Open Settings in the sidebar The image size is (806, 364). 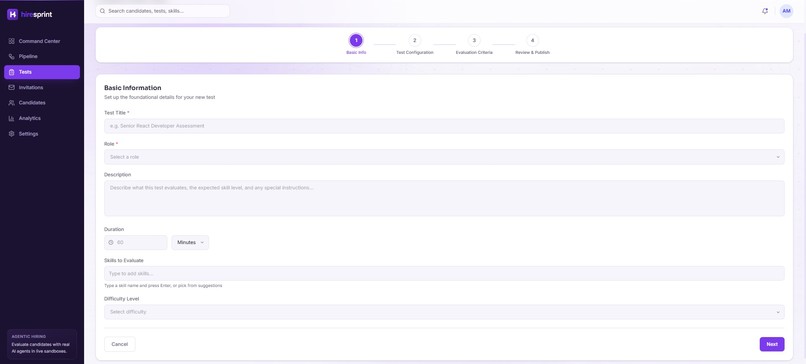[42, 134]
